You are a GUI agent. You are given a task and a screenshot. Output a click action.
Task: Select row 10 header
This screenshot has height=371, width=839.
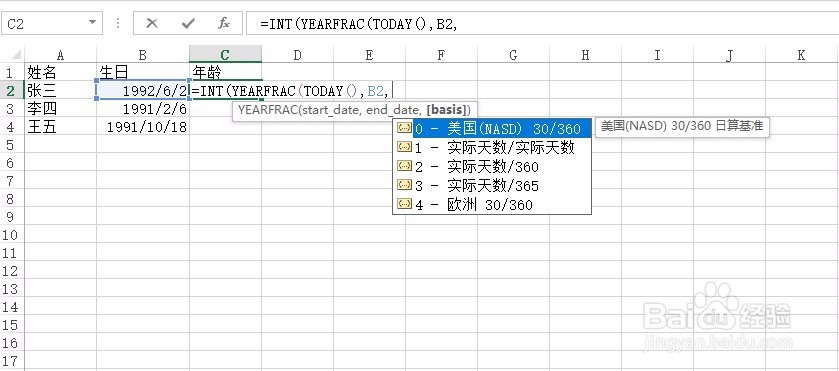tap(12, 235)
